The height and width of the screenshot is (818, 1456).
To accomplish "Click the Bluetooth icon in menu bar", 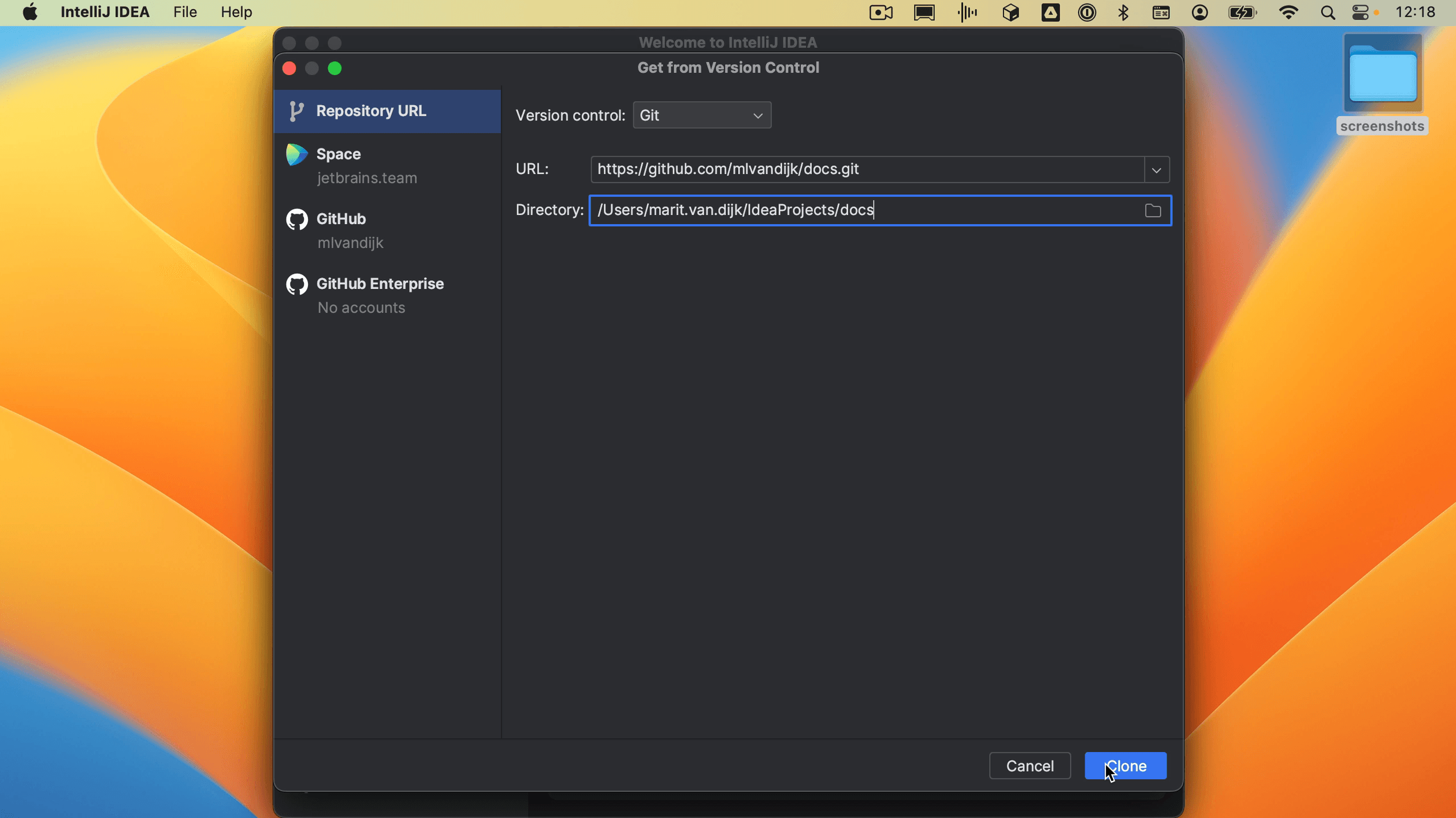I will point(1124,12).
